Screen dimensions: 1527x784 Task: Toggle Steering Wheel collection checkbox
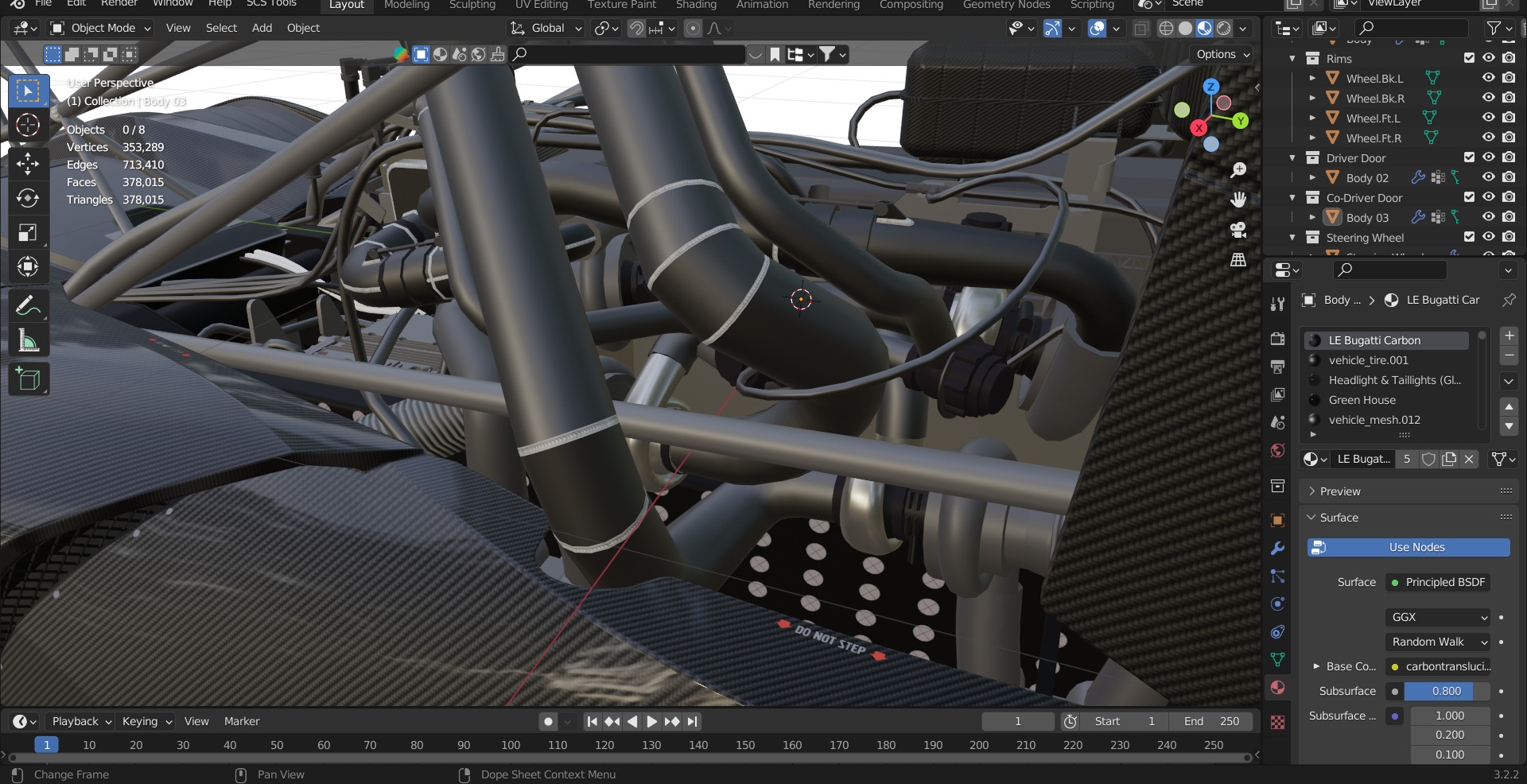(x=1469, y=237)
